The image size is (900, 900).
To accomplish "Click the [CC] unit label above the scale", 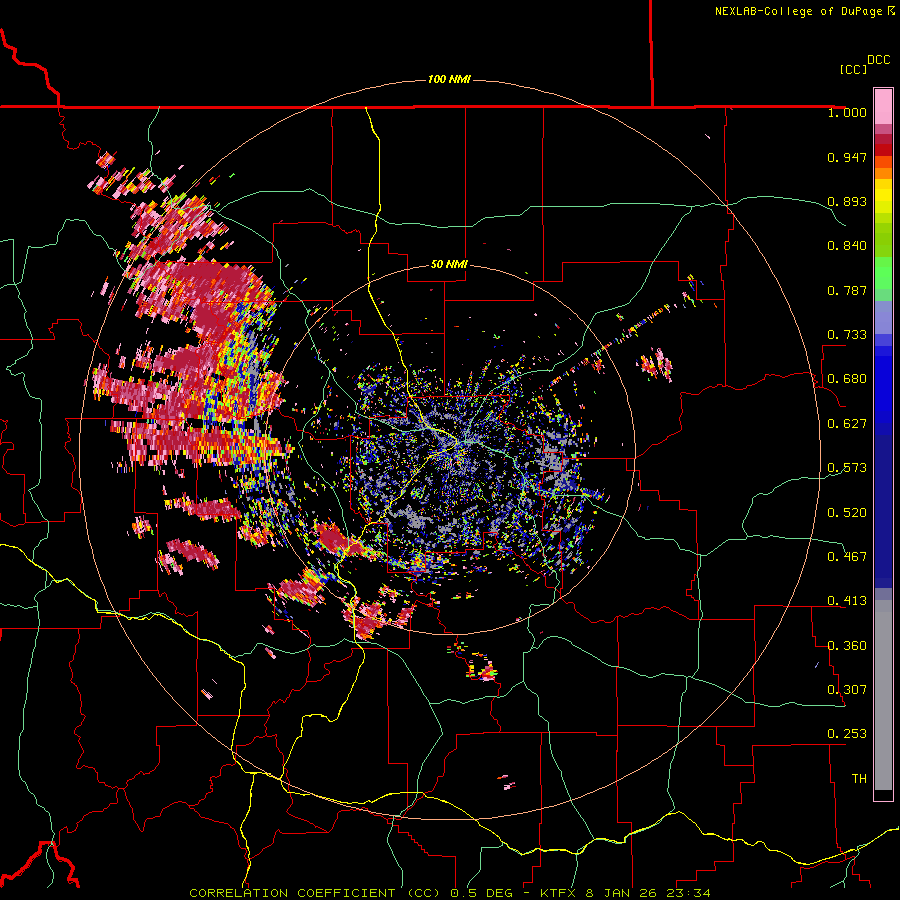I will [853, 69].
